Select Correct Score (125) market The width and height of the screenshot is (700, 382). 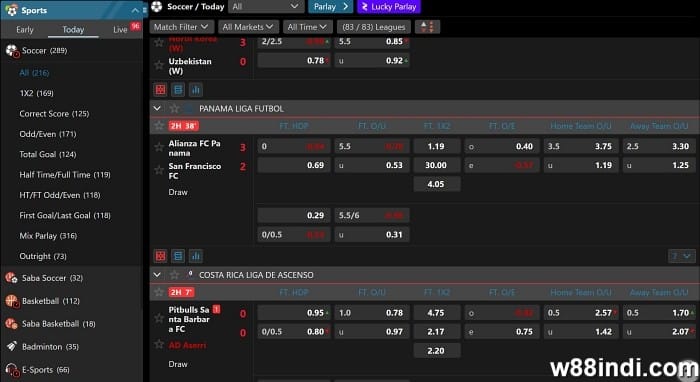tap(54, 114)
